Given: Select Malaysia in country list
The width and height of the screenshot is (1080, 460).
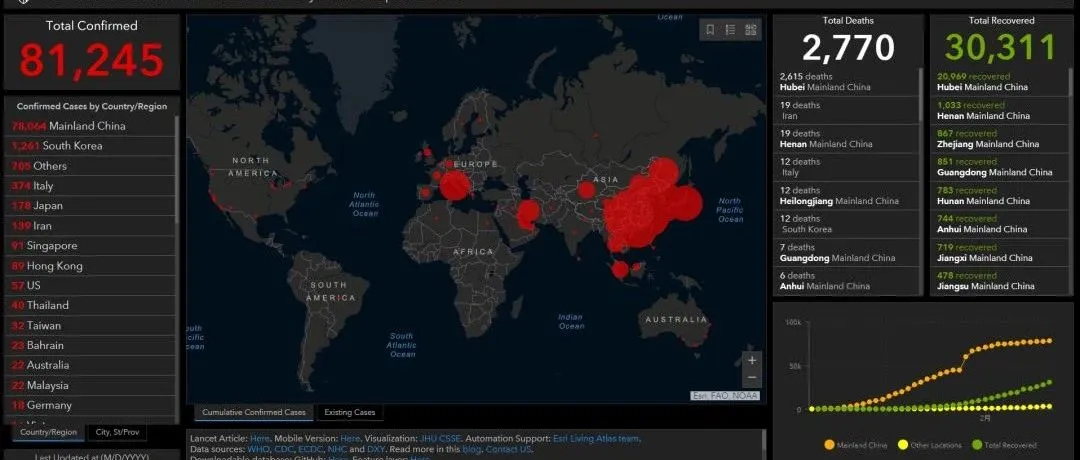Looking at the screenshot, I should (90, 385).
